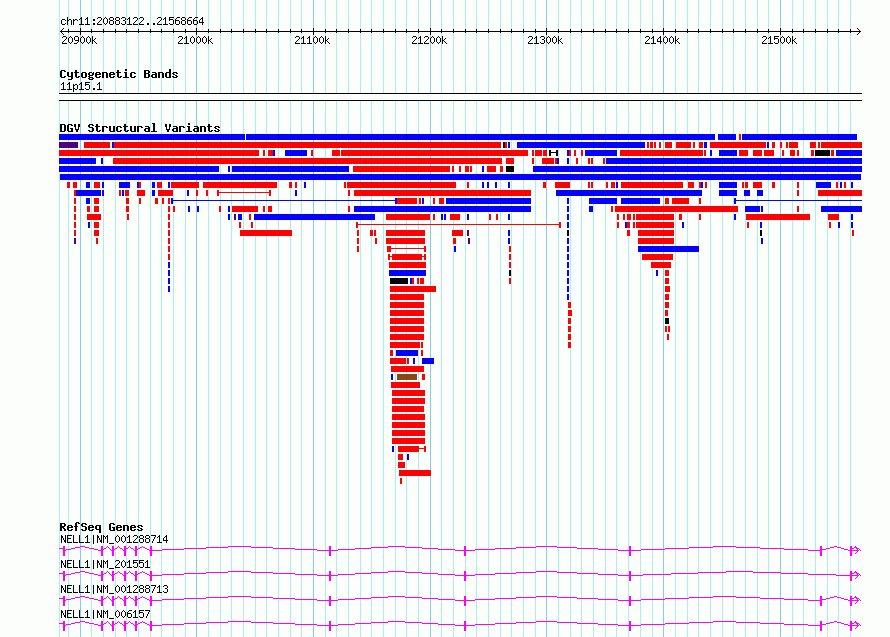Screen dimensions: 890x637
Task: Click the brown variant bar in the central stack
Action: click(x=407, y=377)
